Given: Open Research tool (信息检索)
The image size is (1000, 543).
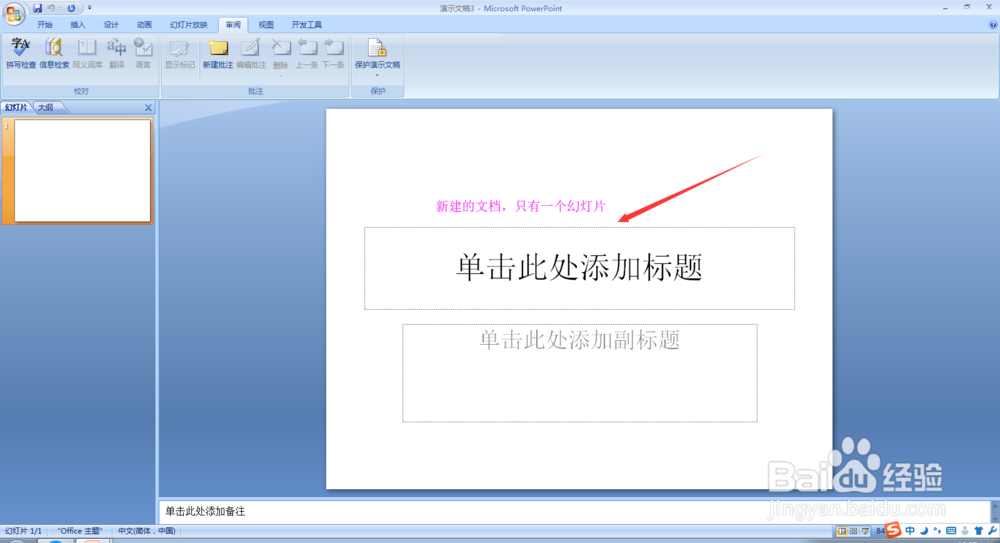Looking at the screenshot, I should click(x=54, y=53).
